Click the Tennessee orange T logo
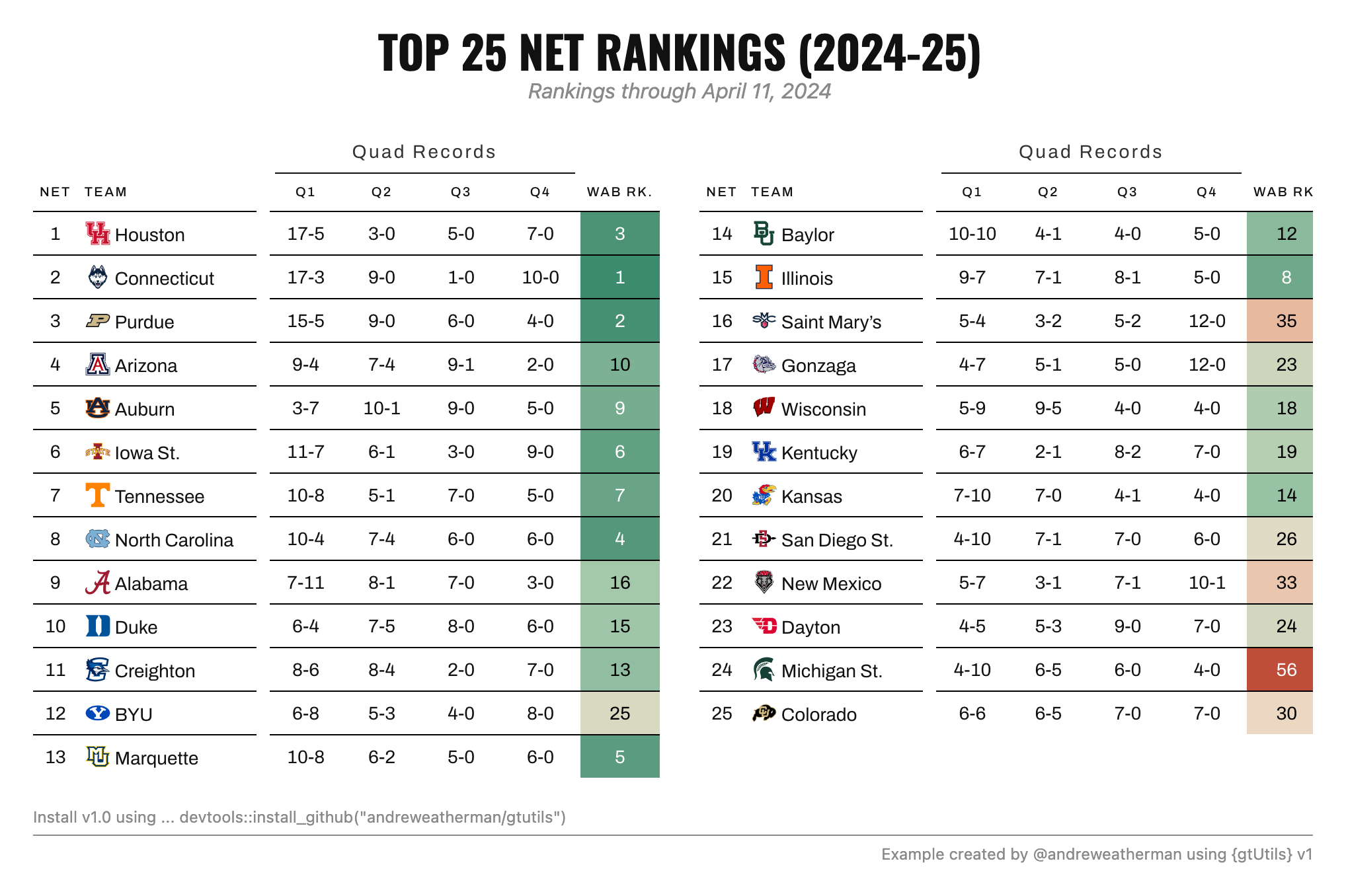1346x896 pixels. pos(98,495)
